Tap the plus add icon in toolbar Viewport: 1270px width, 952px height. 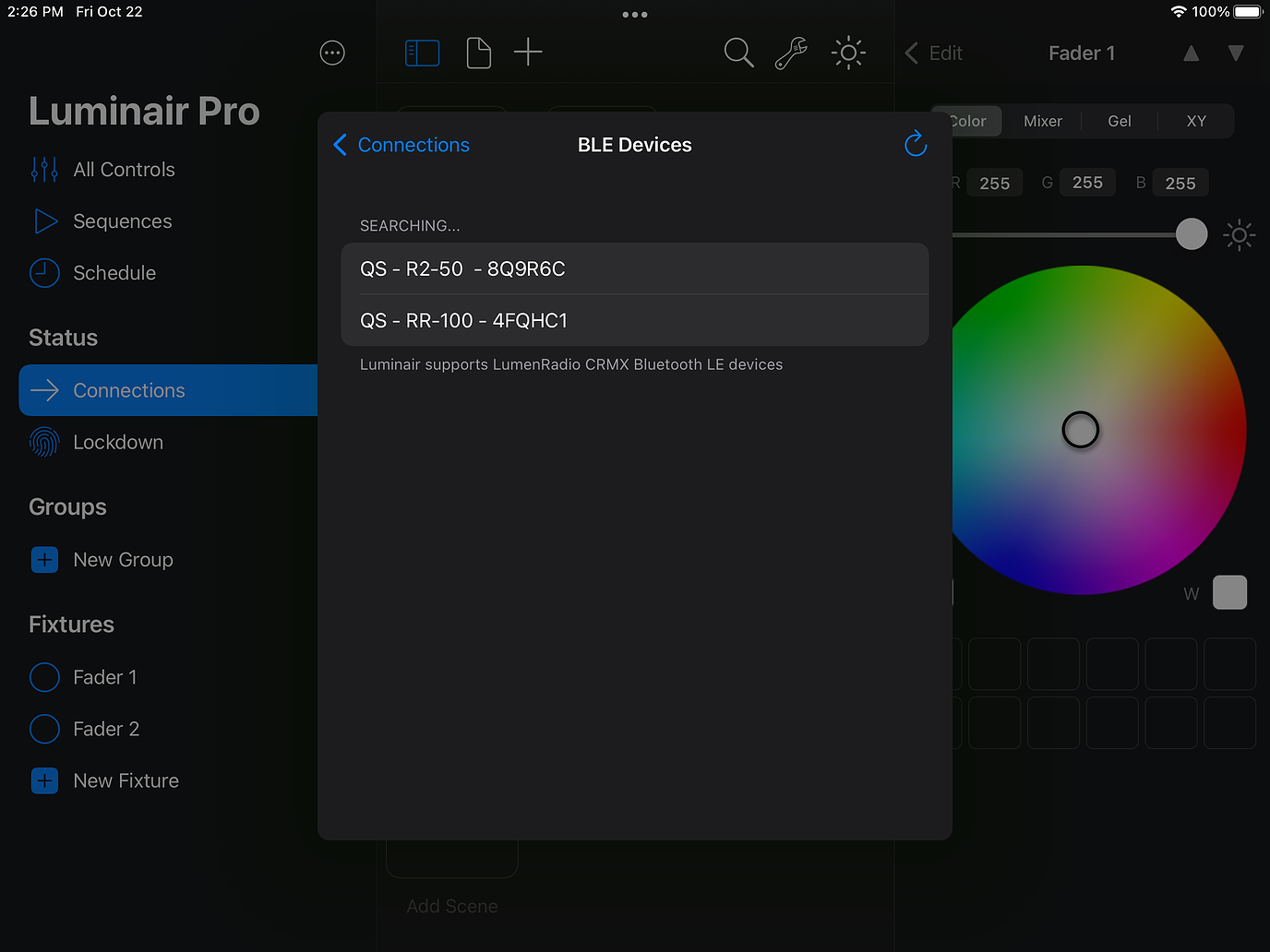(x=528, y=53)
